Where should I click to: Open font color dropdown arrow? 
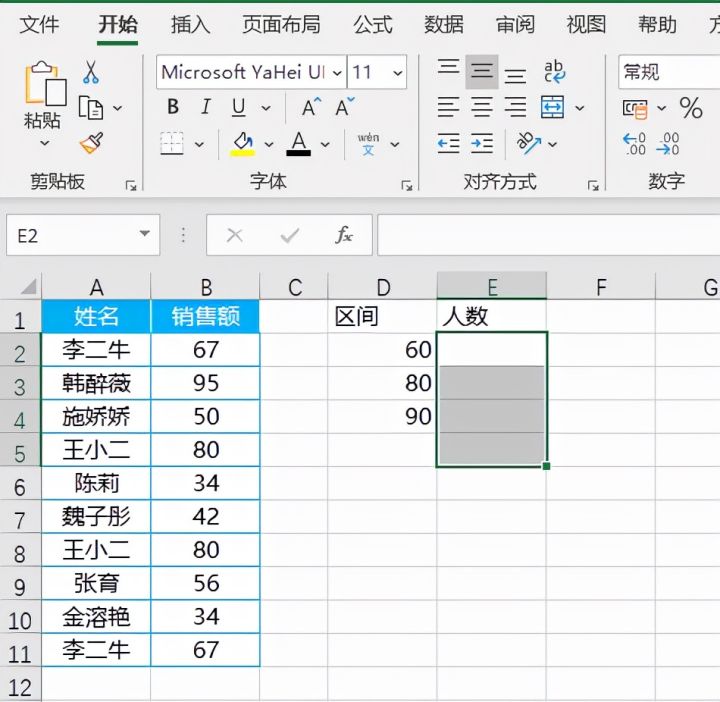[x=325, y=145]
